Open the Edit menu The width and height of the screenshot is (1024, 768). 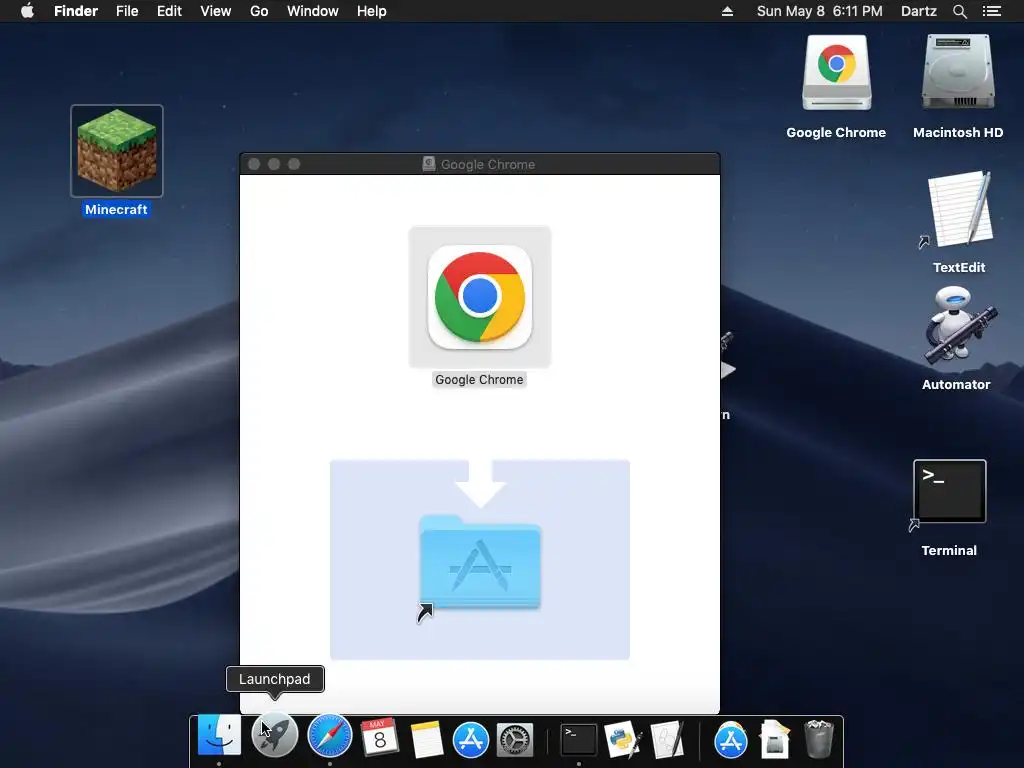(169, 11)
